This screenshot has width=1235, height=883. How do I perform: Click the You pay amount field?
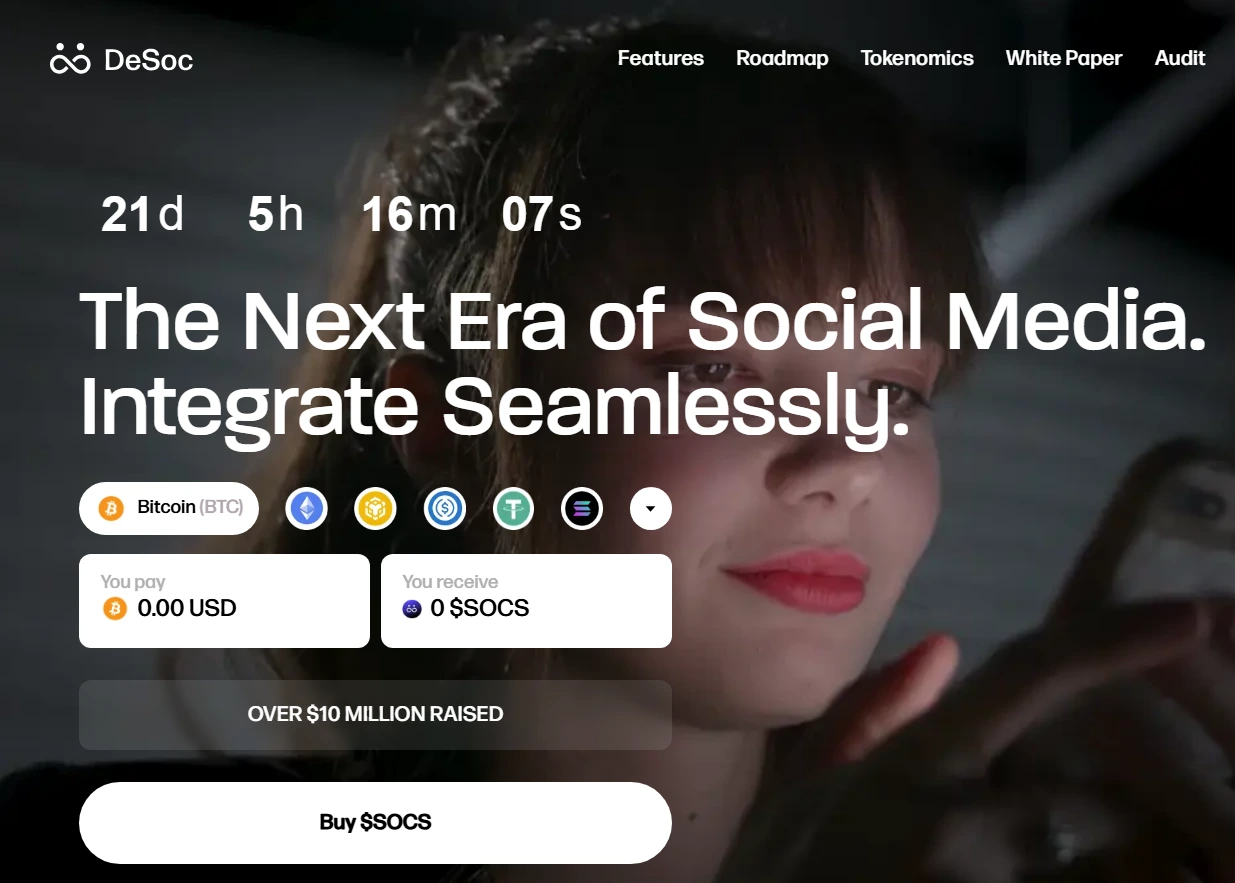pos(224,601)
